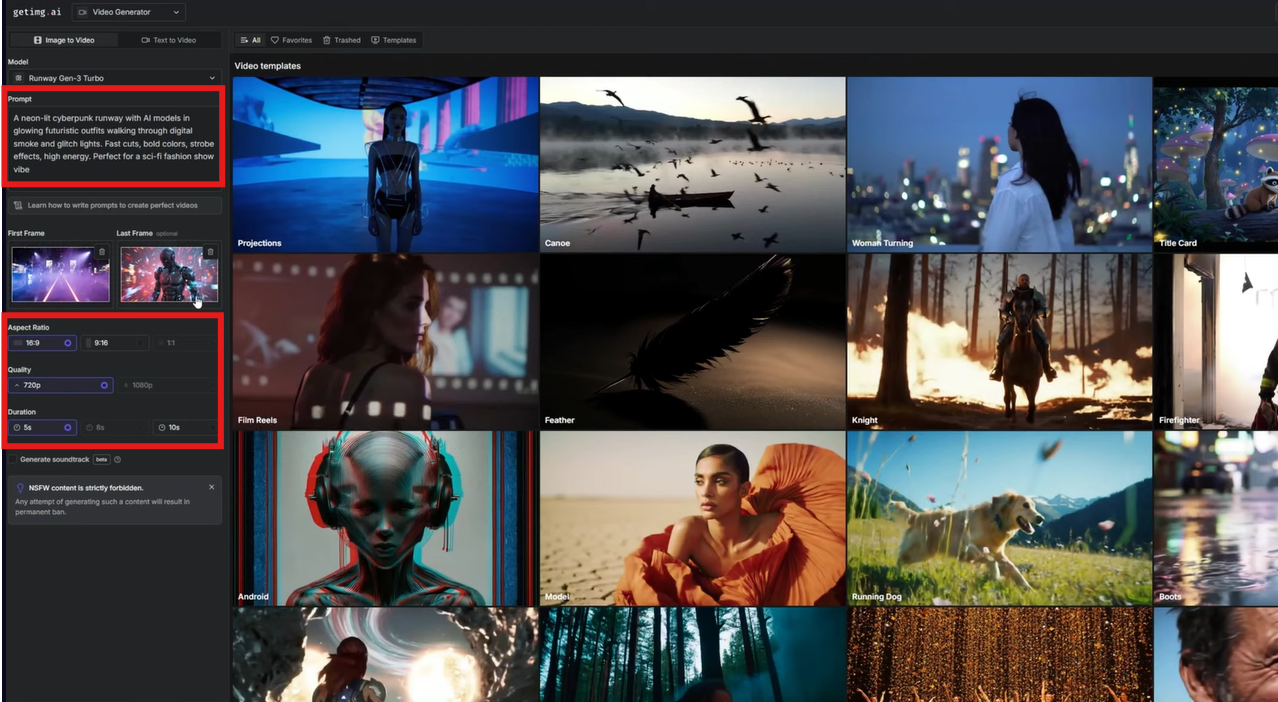Screen dimensions: 1278x702
Task: Open the Canoe video template
Action: pos(692,164)
